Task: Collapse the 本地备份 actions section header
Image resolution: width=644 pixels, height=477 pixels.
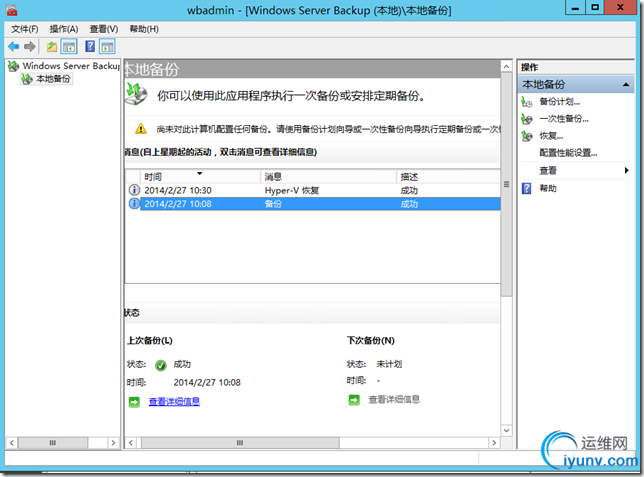Action: coord(576,85)
